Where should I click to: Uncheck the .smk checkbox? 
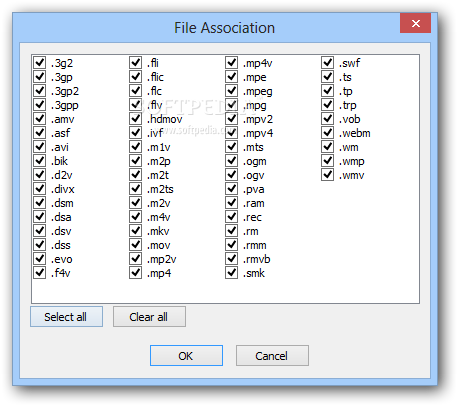(232, 273)
